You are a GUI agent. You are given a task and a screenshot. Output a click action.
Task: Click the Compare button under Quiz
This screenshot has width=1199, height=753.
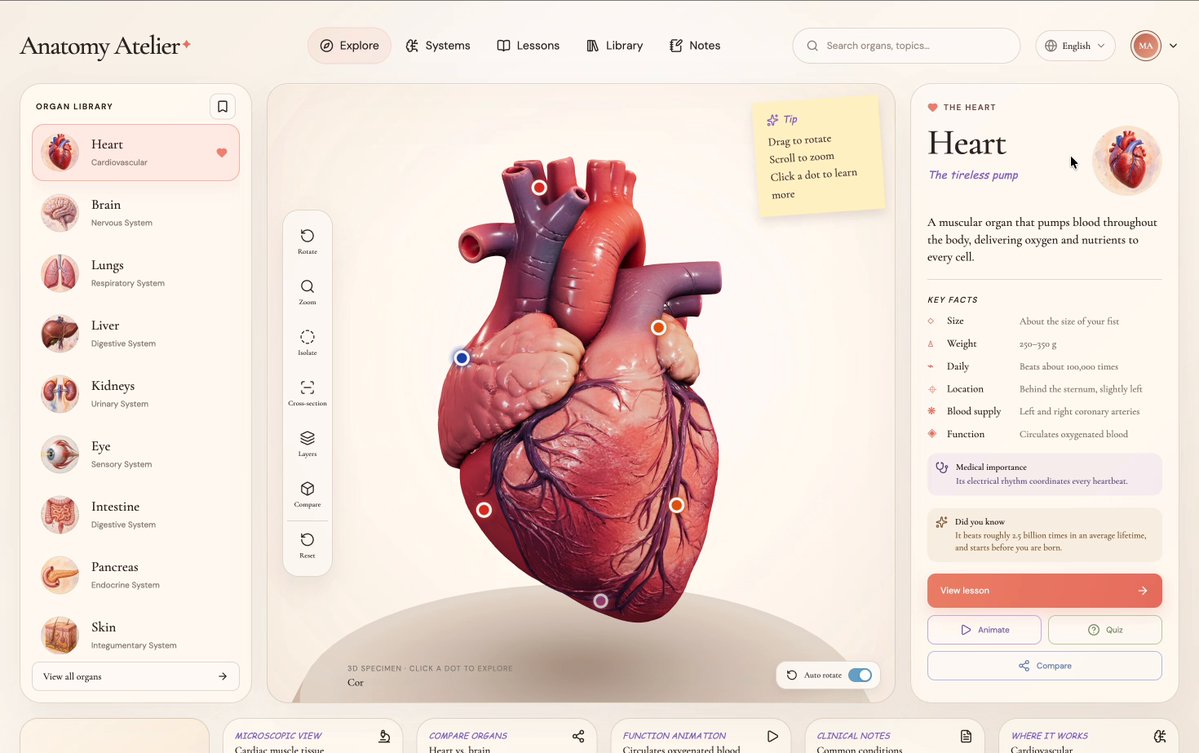[1045, 666]
